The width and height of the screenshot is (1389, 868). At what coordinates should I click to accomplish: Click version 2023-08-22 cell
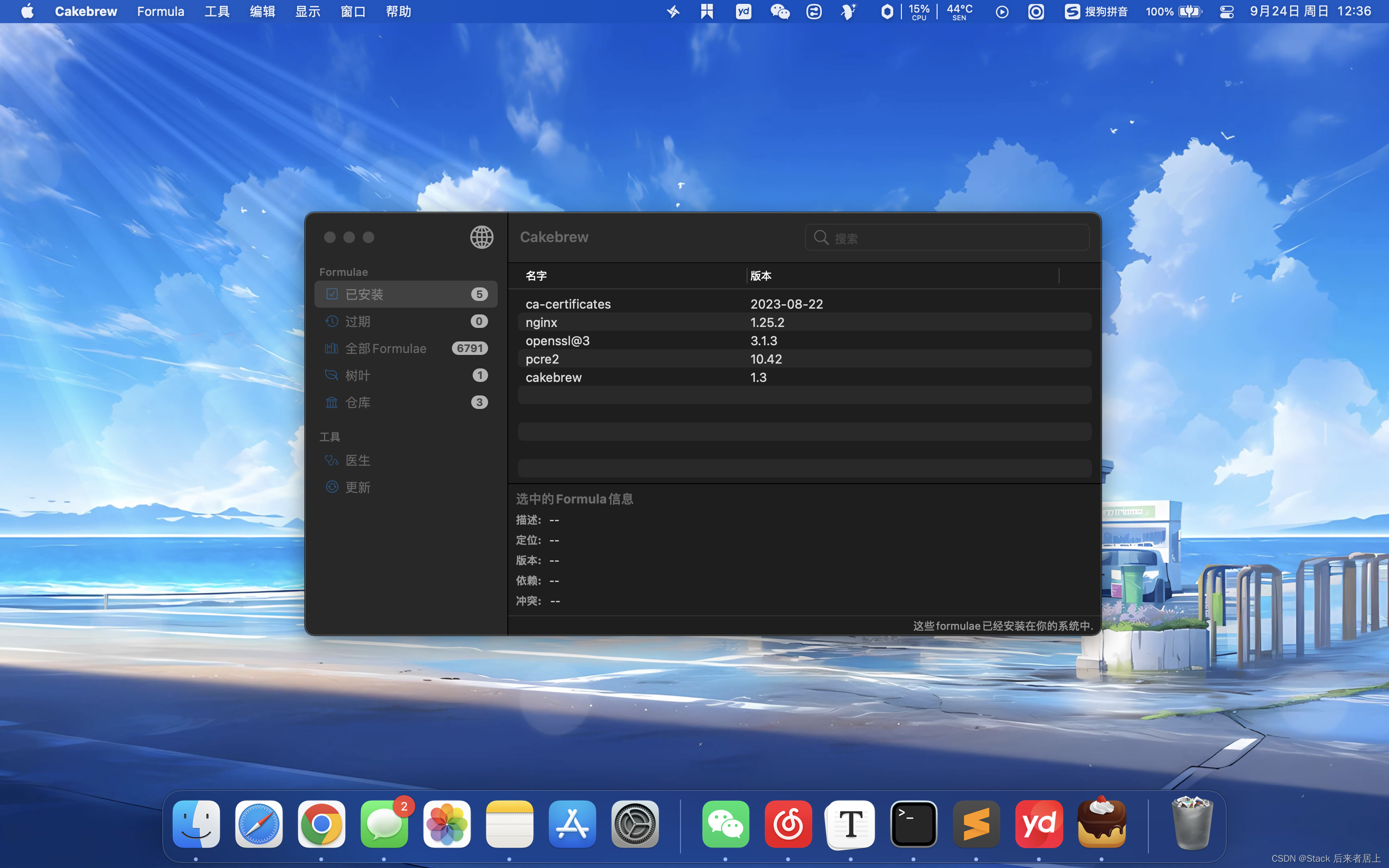[786, 304]
